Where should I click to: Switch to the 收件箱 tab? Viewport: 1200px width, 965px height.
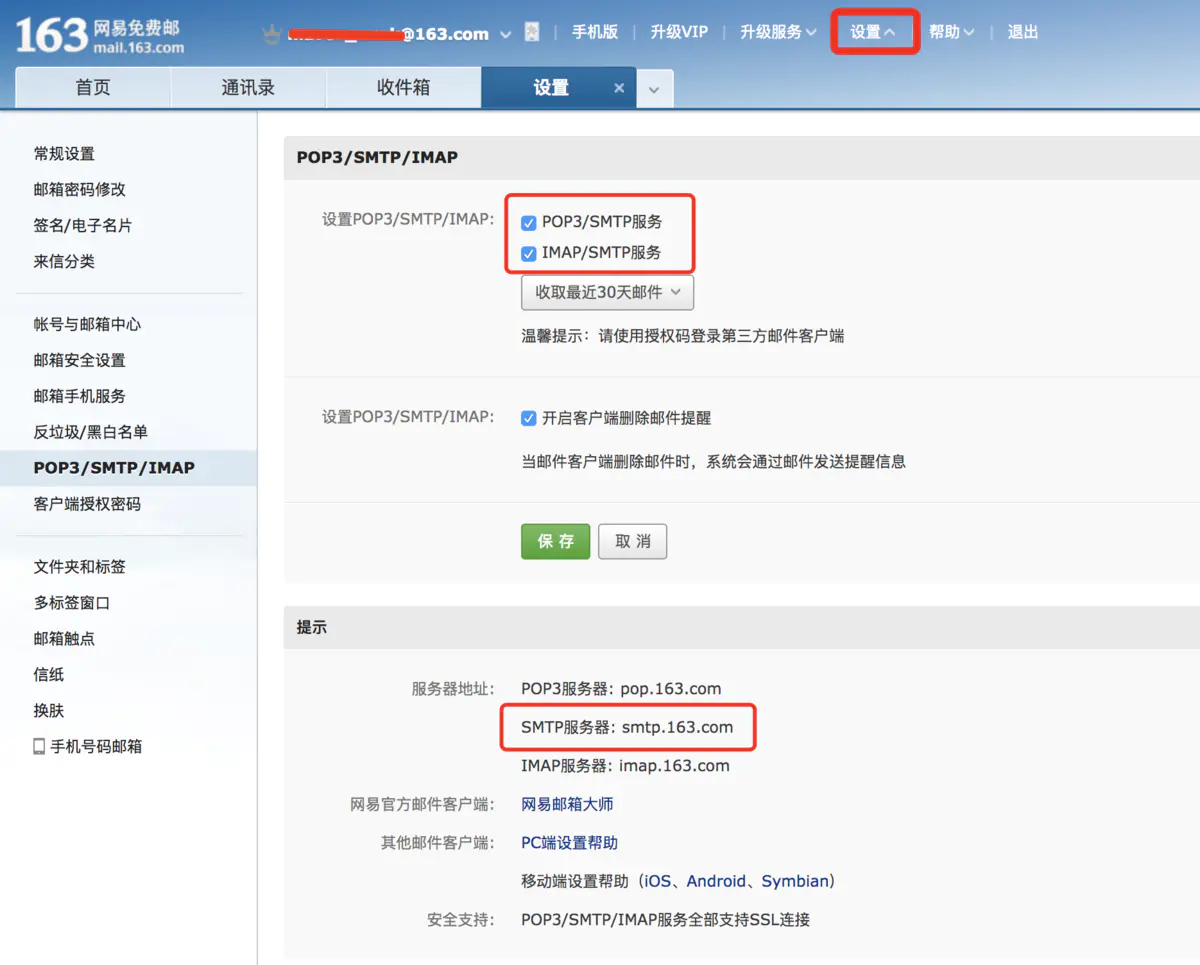(403, 87)
